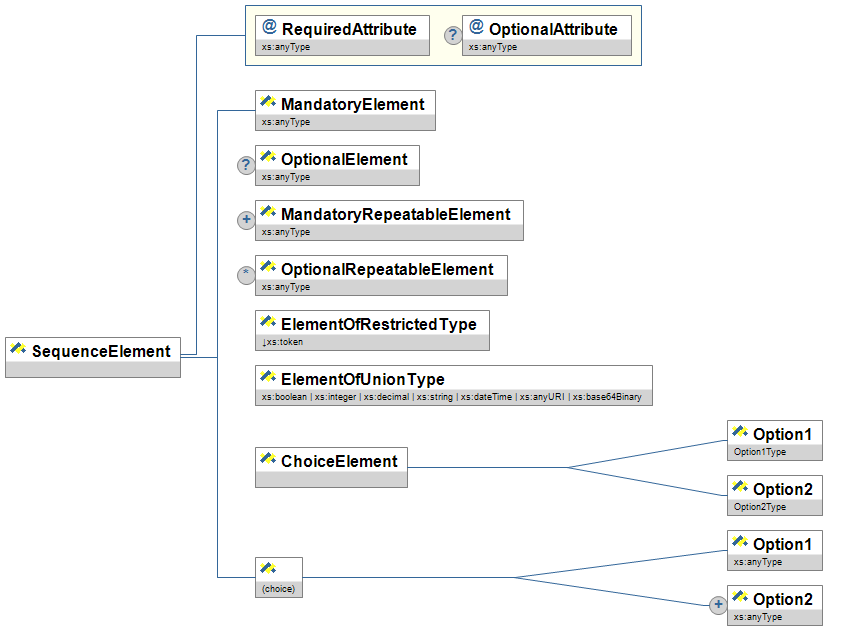
Task: Select the OptionalRepeatableElement label
Action: [x=387, y=269]
